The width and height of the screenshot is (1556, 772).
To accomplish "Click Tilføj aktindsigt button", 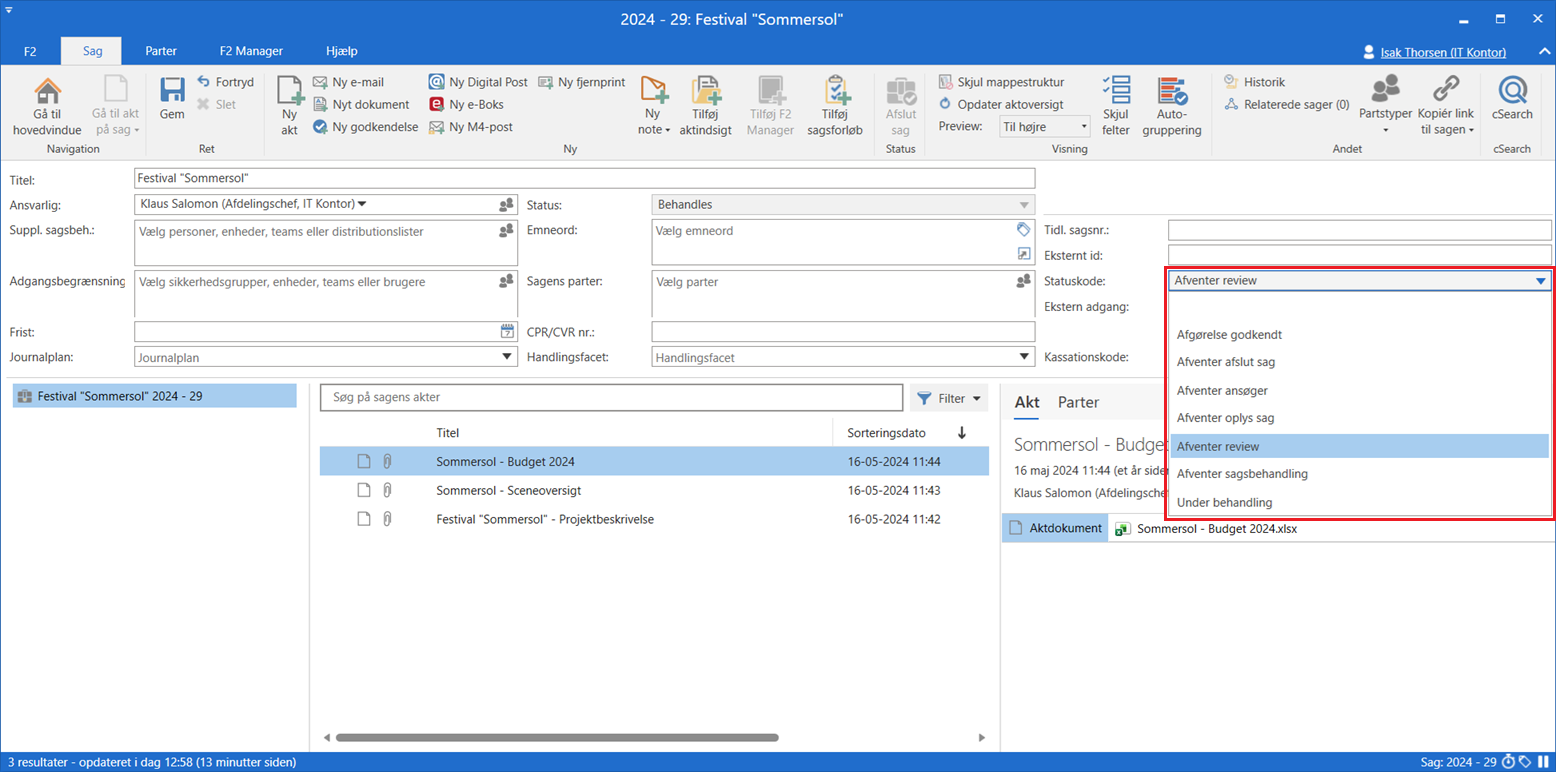I will point(706,105).
